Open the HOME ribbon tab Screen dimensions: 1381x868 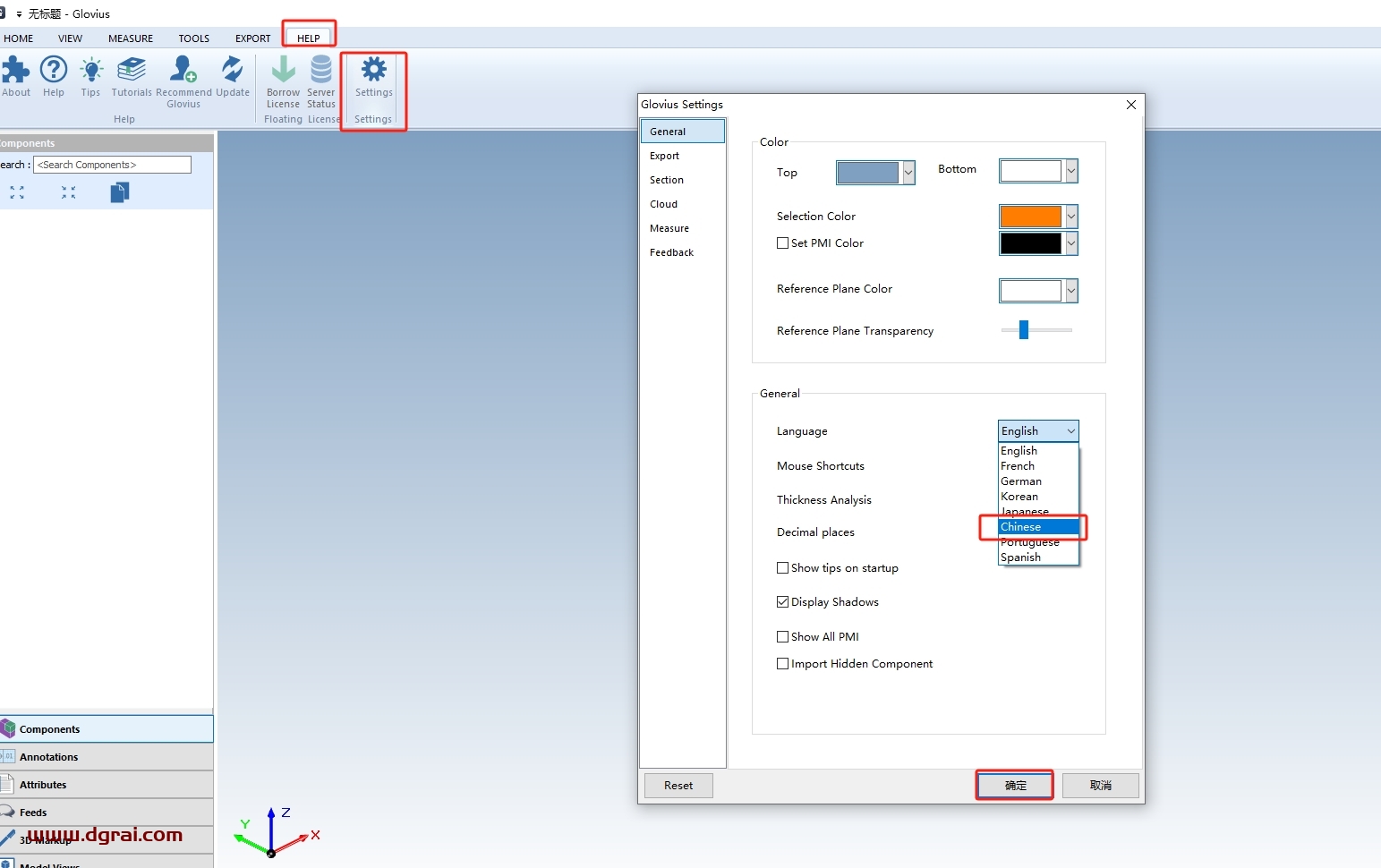click(18, 38)
